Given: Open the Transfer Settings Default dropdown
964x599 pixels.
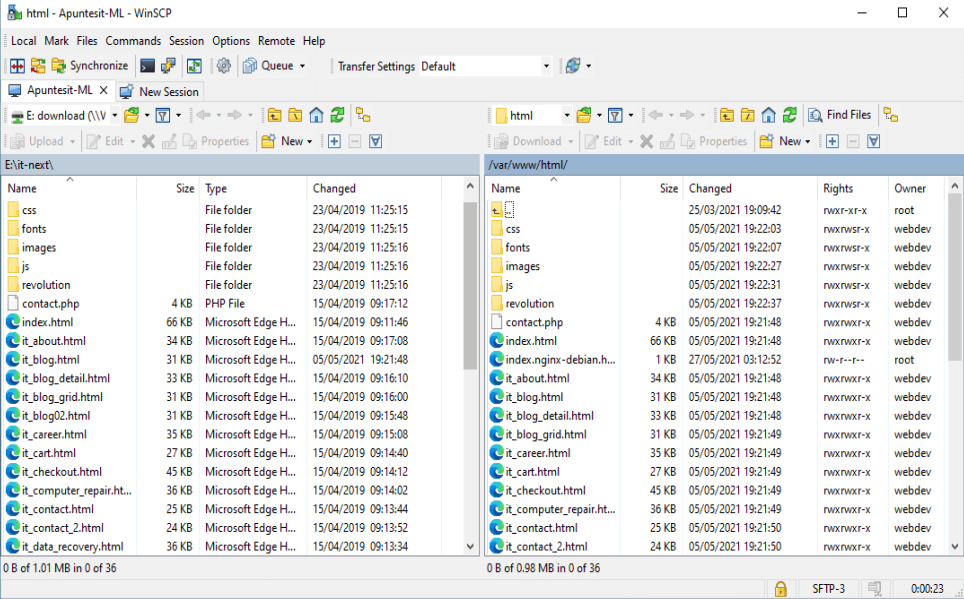Looking at the screenshot, I should pos(546,66).
